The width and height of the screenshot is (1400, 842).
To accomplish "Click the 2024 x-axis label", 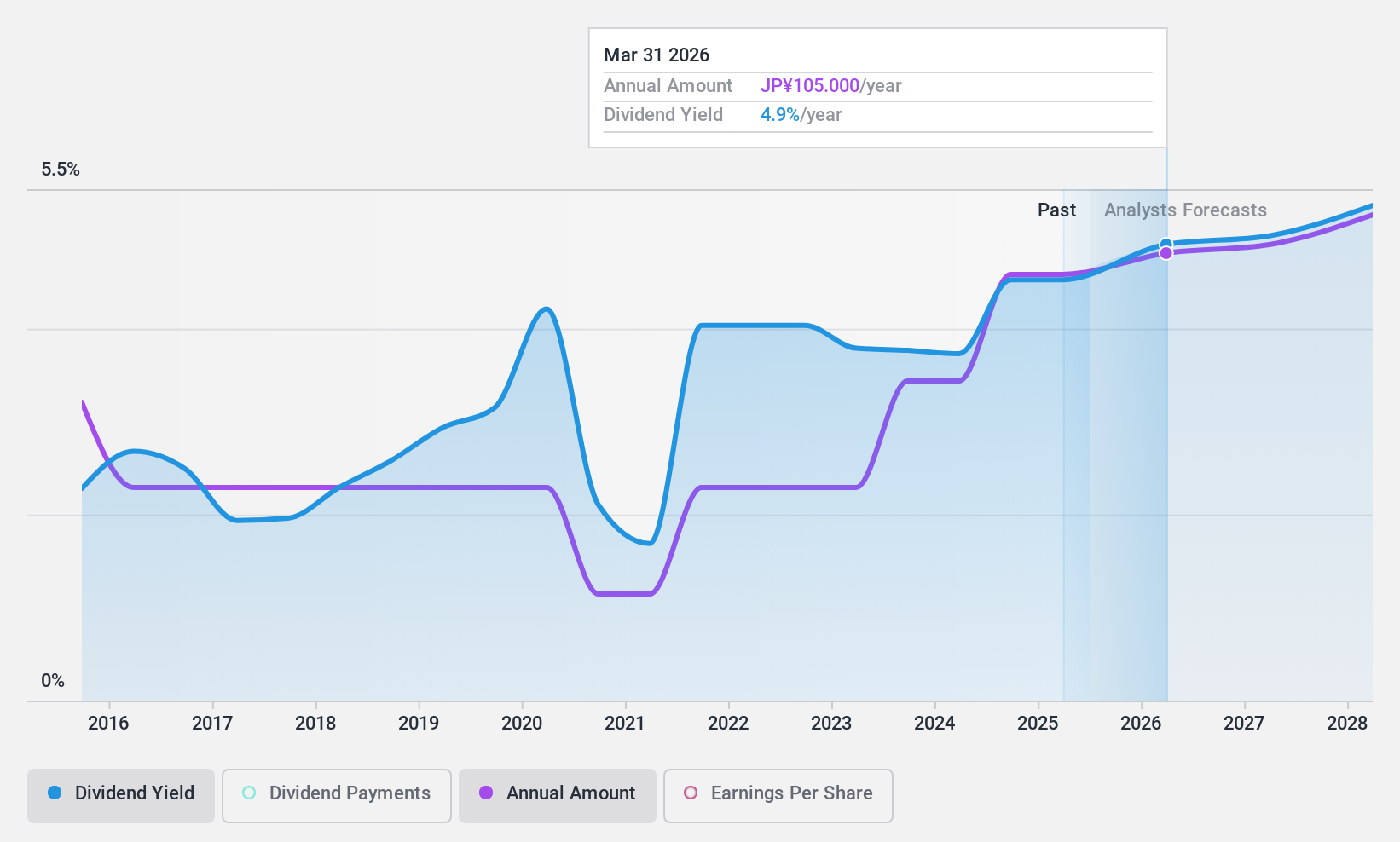I will pyautogui.click(x=934, y=724).
